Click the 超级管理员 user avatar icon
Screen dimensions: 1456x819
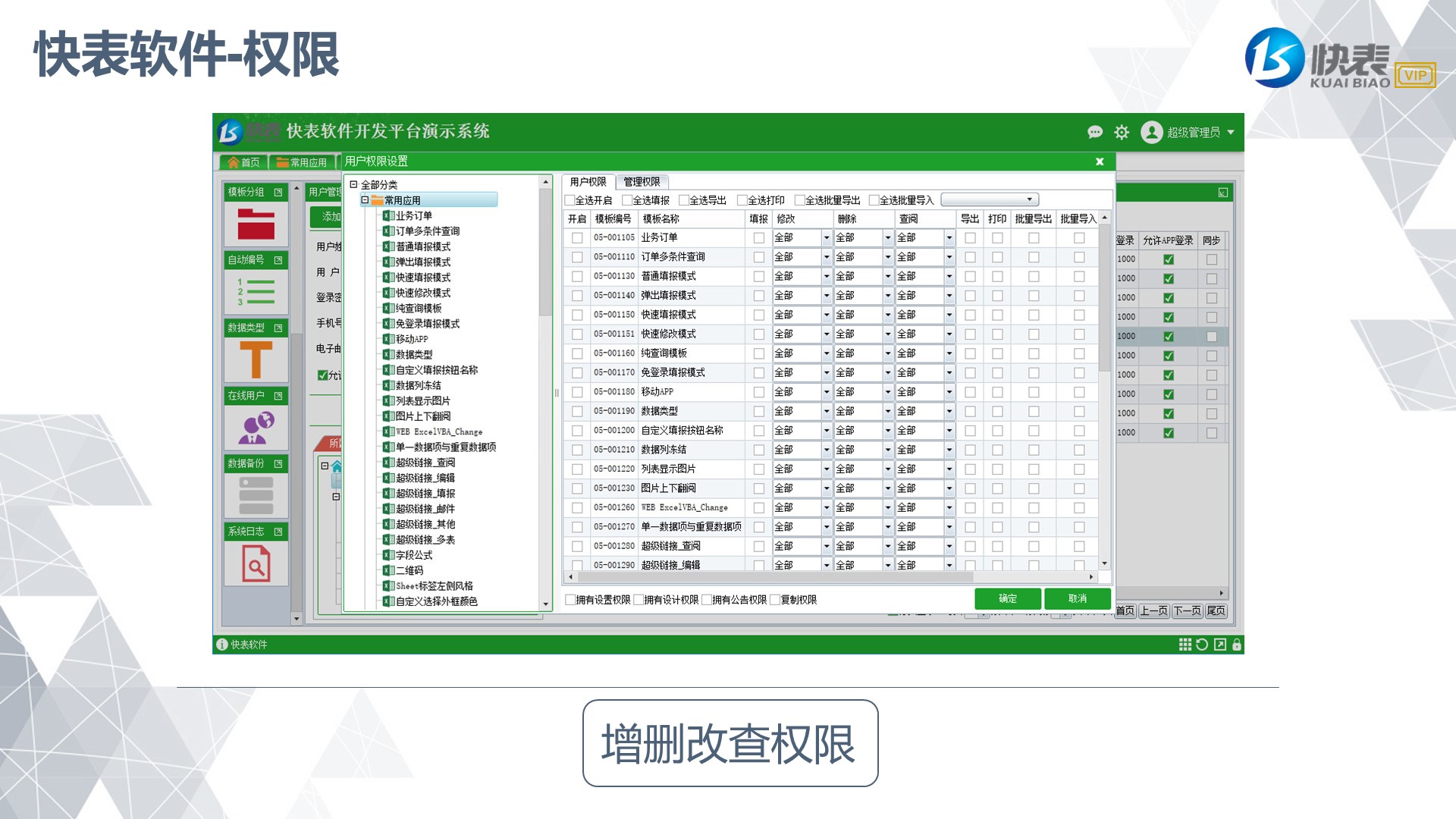(x=1151, y=132)
